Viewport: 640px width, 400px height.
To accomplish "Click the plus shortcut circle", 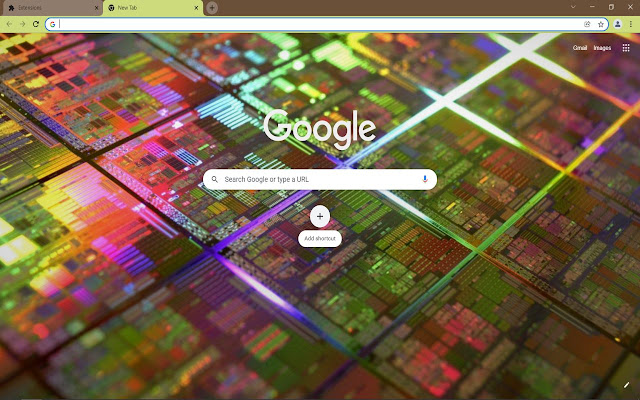I will (320, 216).
